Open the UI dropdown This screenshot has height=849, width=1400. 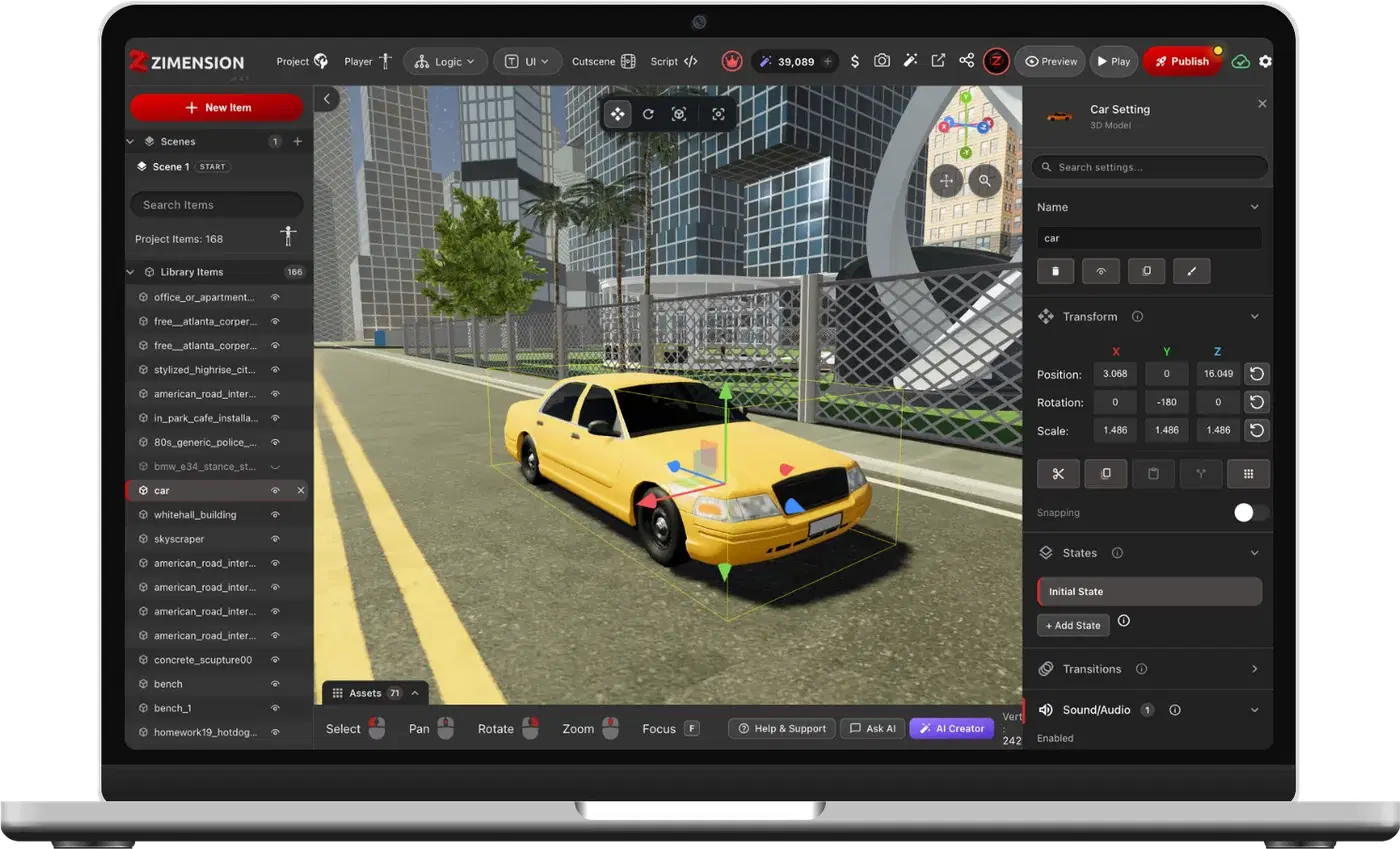click(527, 61)
